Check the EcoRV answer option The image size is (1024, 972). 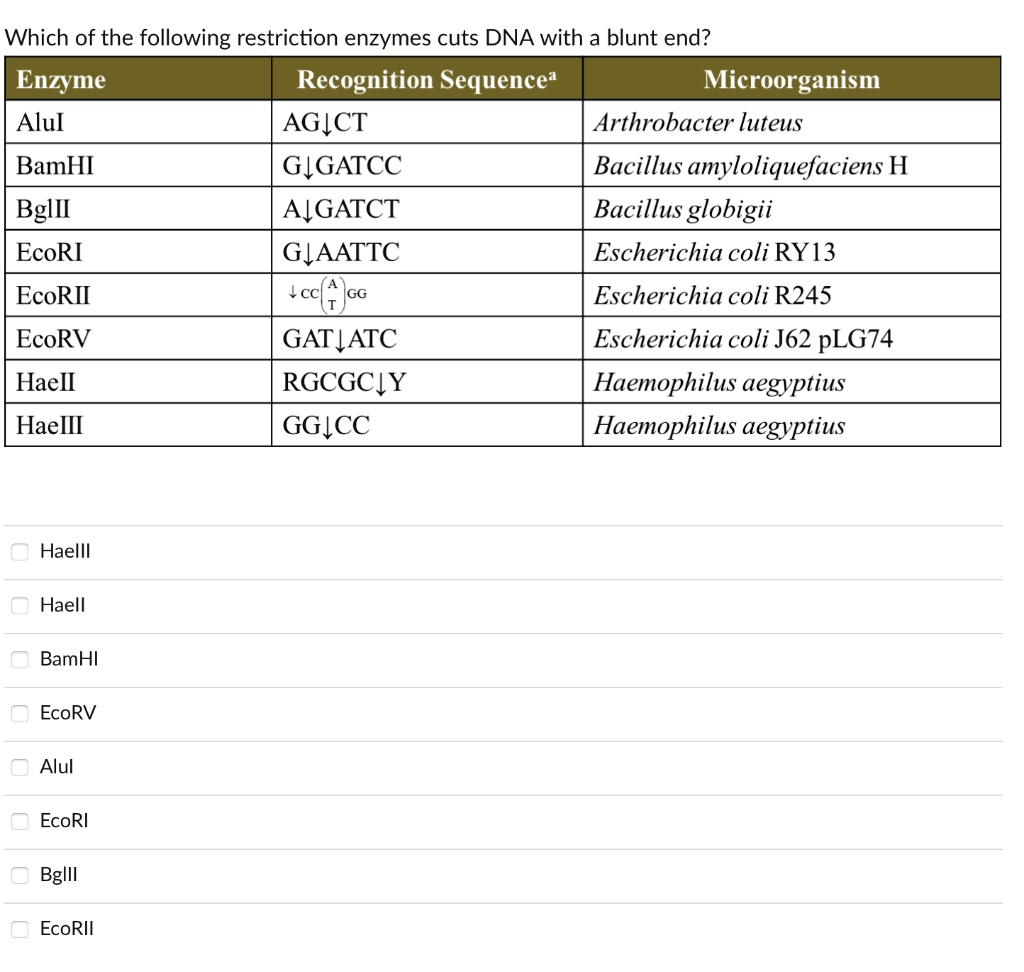18,713
